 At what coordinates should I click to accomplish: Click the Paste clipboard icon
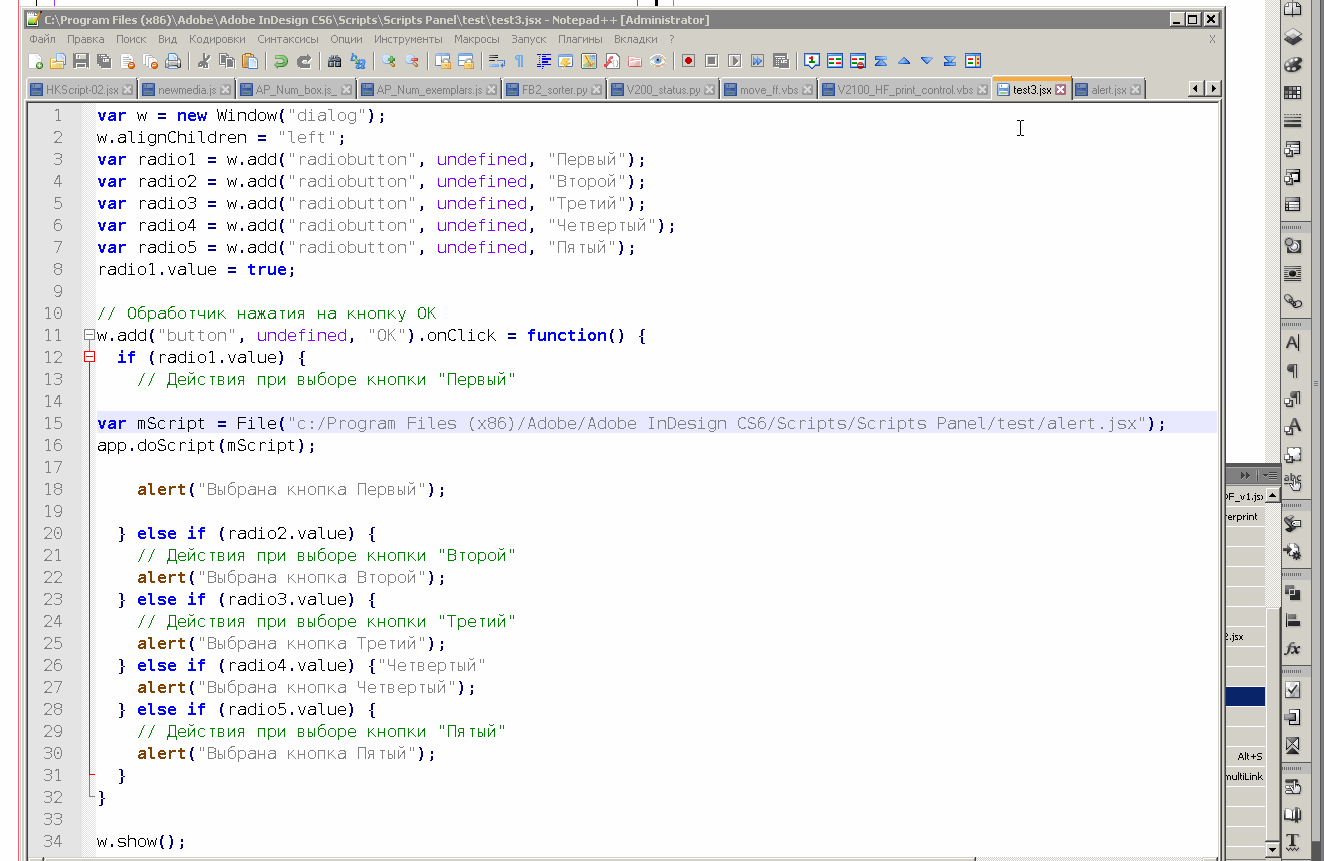(249, 61)
